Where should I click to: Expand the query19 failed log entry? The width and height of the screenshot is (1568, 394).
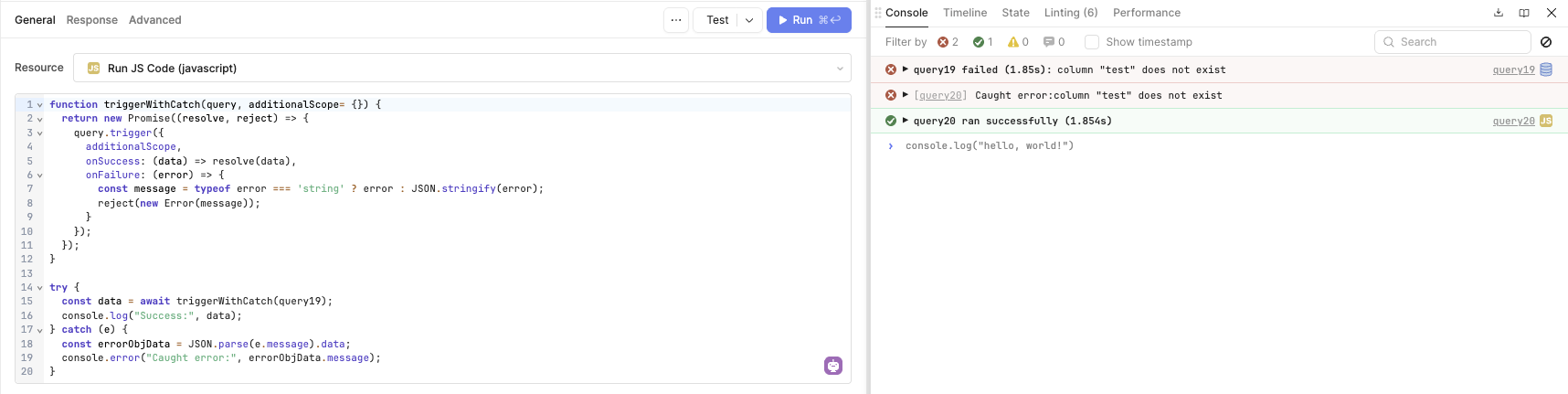point(905,69)
